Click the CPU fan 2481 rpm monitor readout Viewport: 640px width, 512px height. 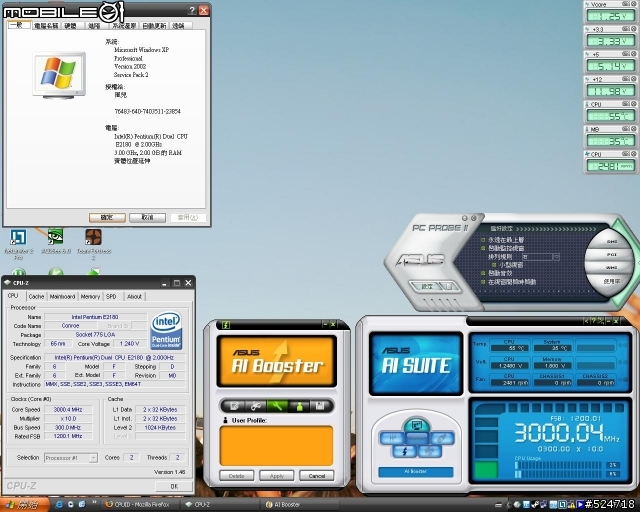pyautogui.click(x=611, y=166)
